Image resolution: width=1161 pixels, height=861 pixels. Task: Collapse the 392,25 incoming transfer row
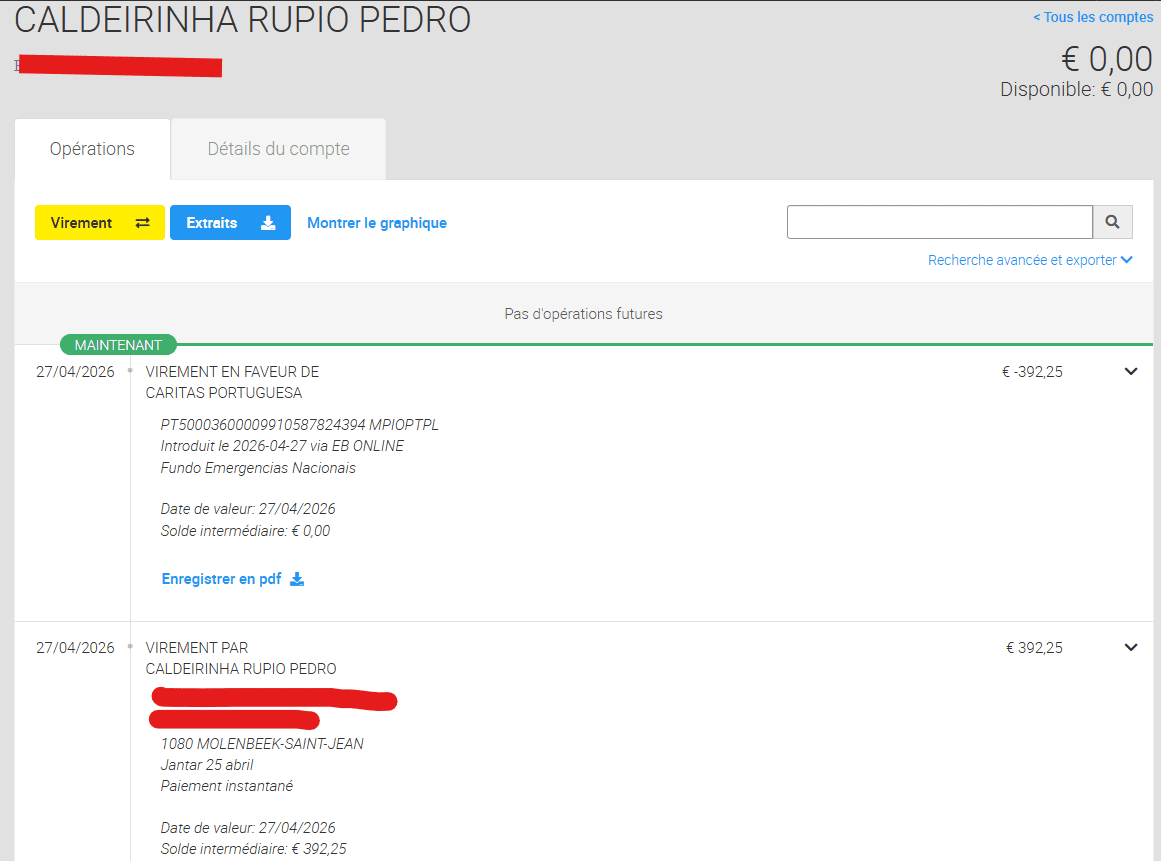(x=1131, y=648)
